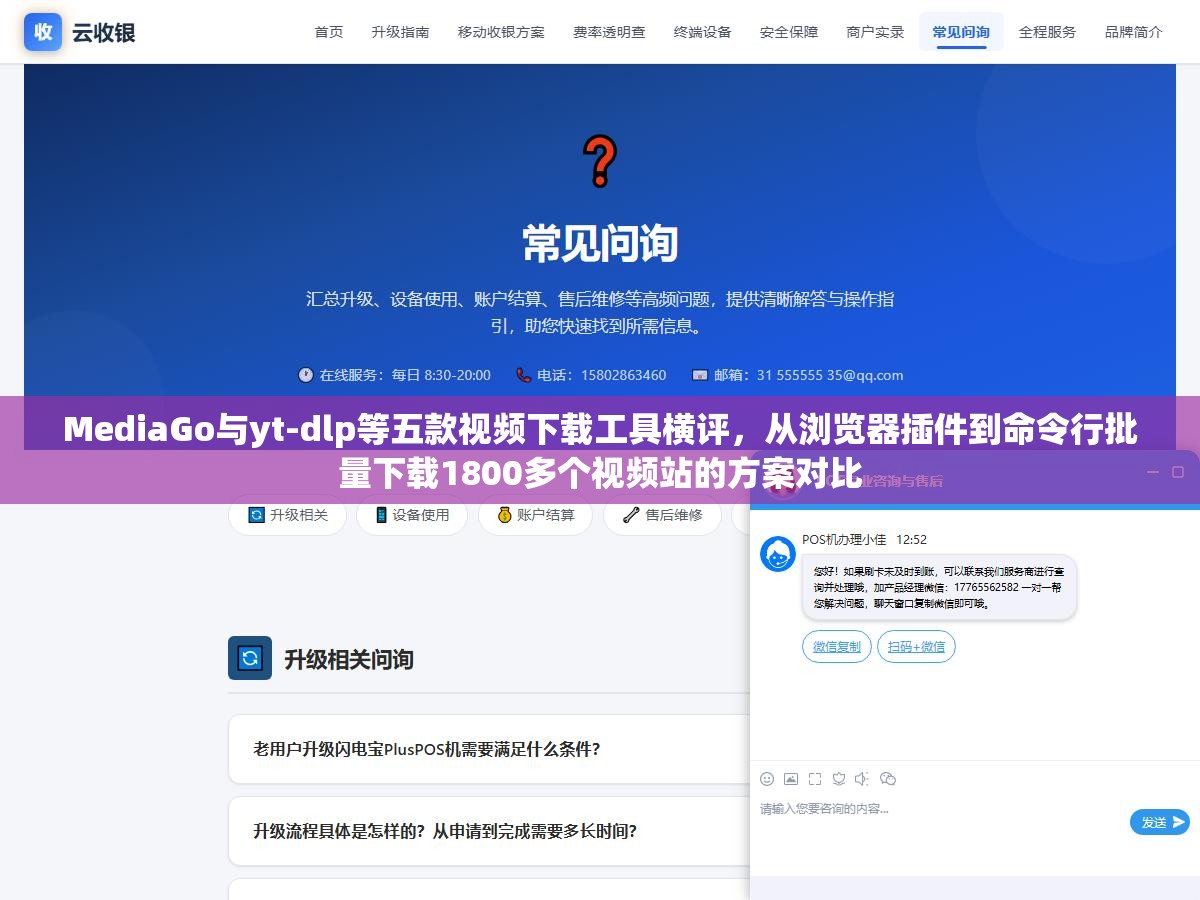Click the 云收银 brand name text
Image resolution: width=1200 pixels, height=900 pixels.
pos(103,32)
